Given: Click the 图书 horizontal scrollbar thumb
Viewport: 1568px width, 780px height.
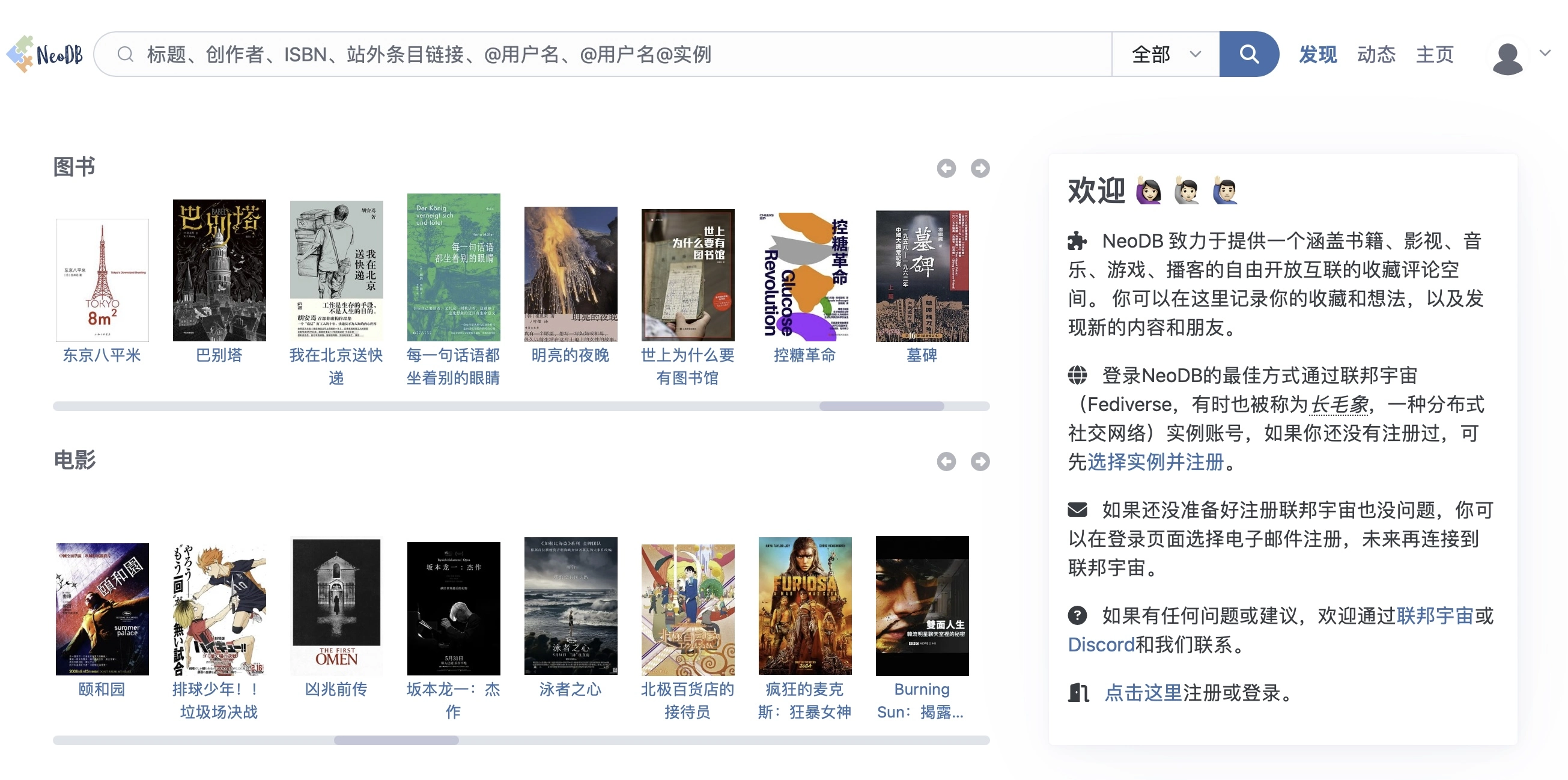Looking at the screenshot, I should click(x=881, y=406).
